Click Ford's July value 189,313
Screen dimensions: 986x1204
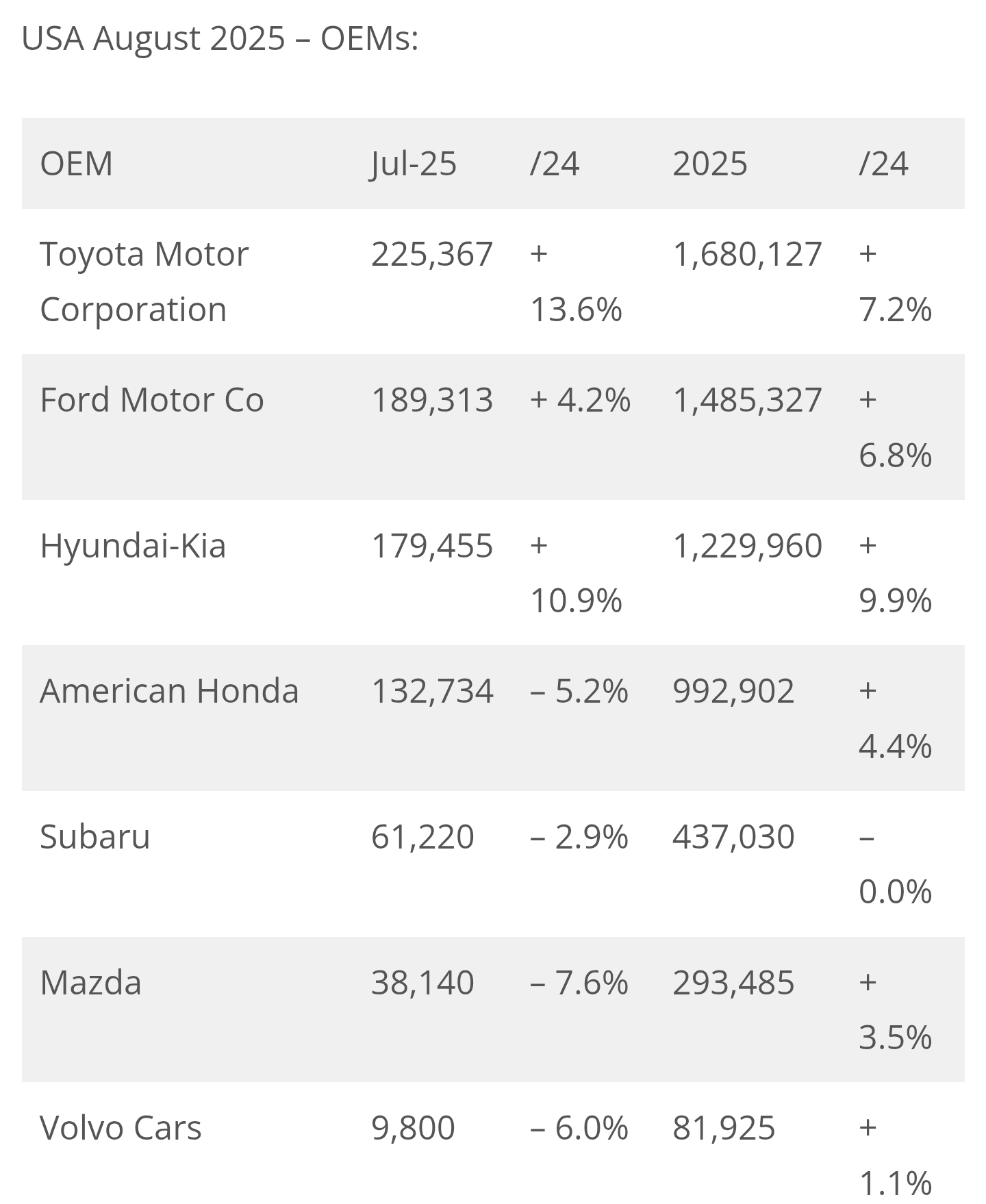tap(431, 400)
